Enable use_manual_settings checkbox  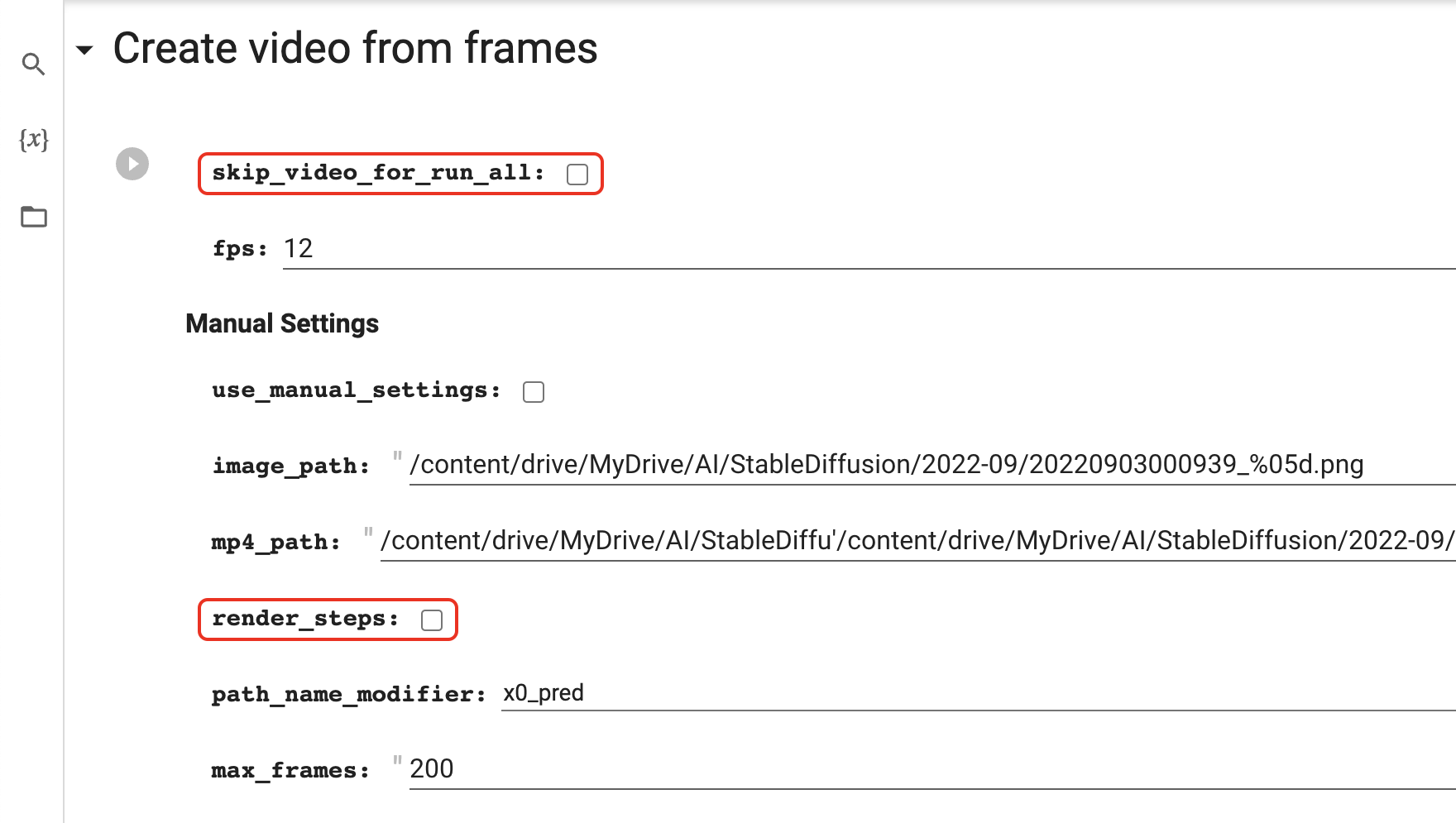534,392
